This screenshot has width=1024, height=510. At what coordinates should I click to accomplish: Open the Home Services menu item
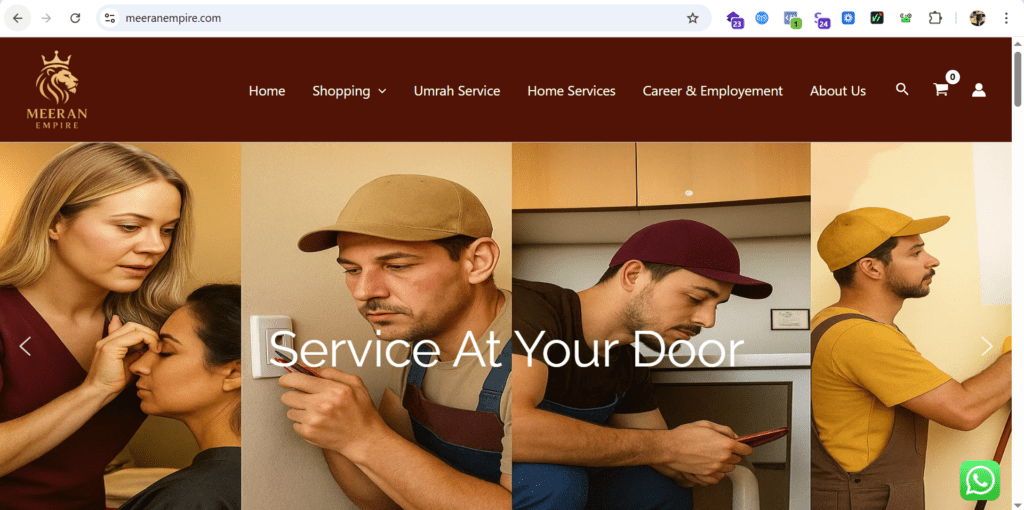(571, 91)
